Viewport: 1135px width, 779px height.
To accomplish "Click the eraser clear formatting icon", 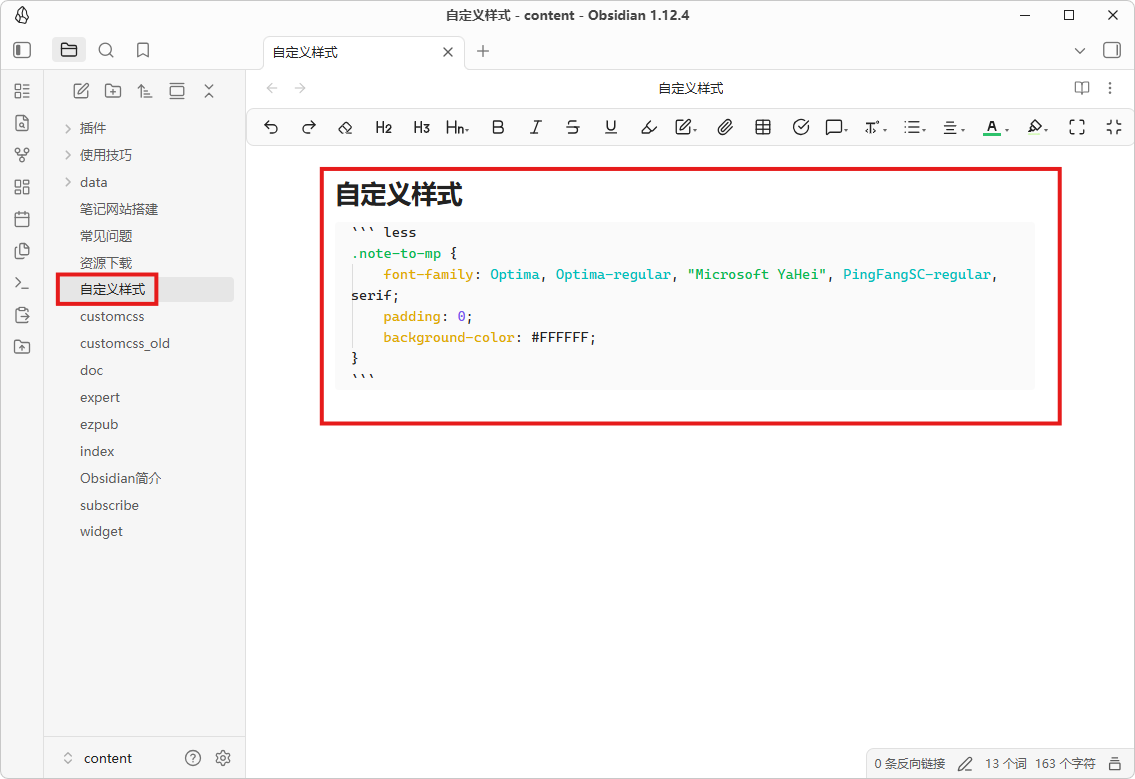I will [x=345, y=127].
